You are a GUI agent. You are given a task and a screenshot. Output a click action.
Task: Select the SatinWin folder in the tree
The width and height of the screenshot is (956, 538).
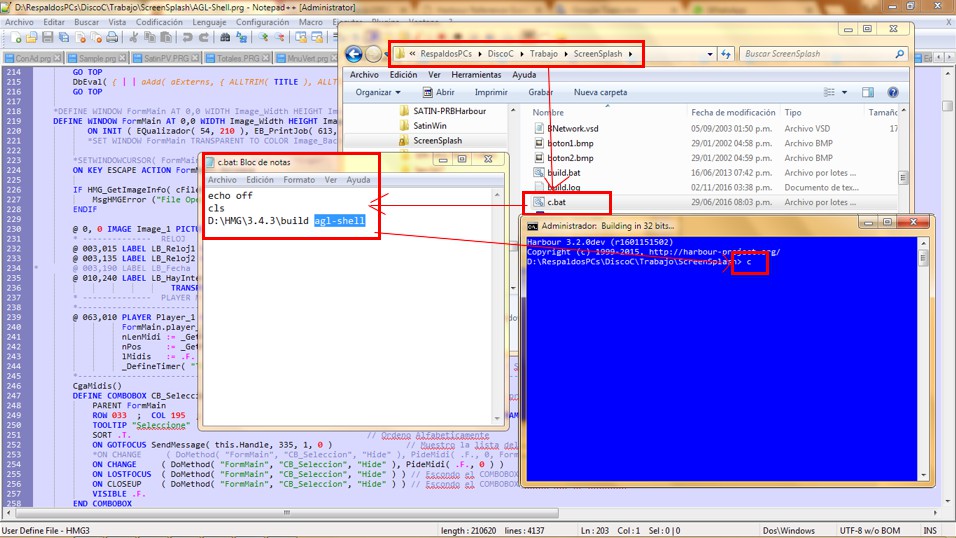[x=423, y=126]
